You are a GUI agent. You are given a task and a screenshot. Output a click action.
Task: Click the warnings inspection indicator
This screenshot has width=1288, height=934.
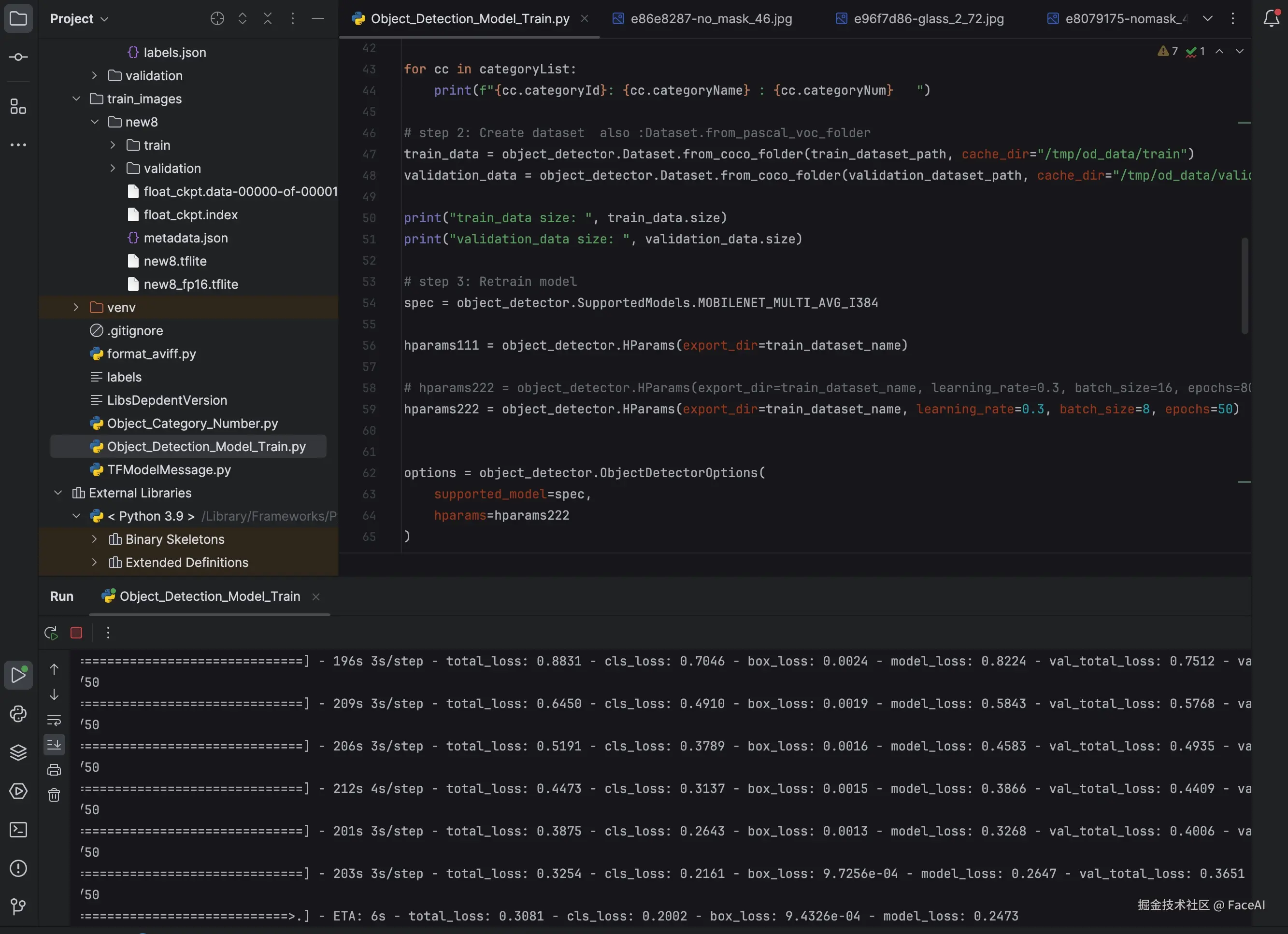(x=1168, y=51)
